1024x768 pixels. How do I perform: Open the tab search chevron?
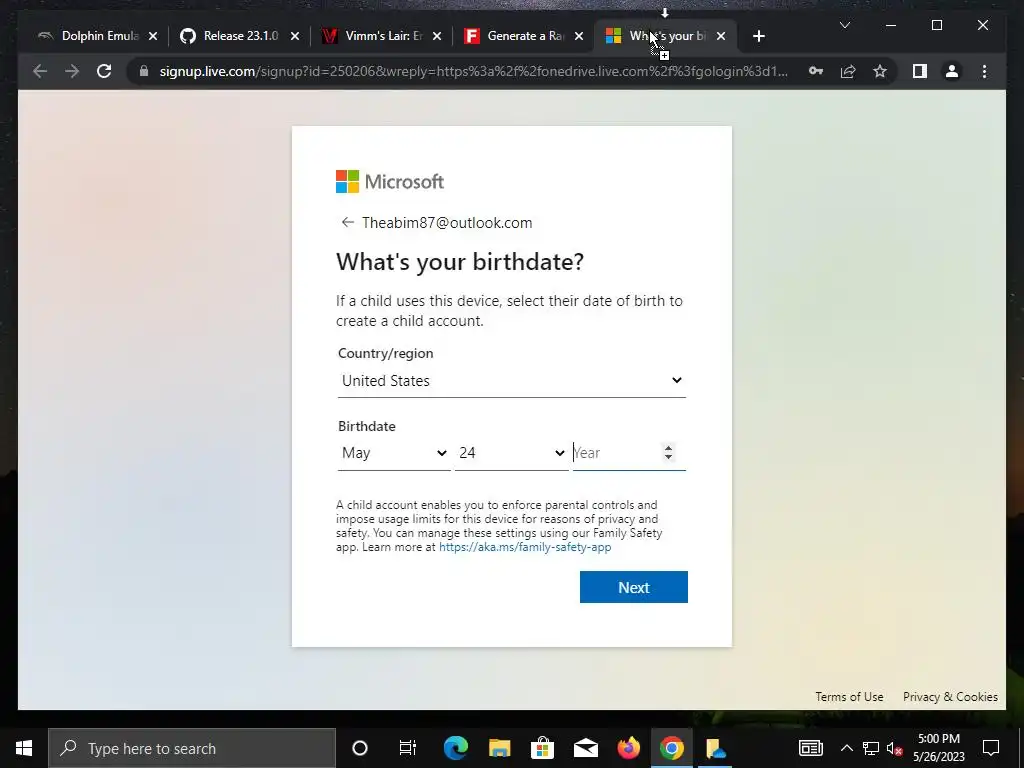[x=844, y=25]
